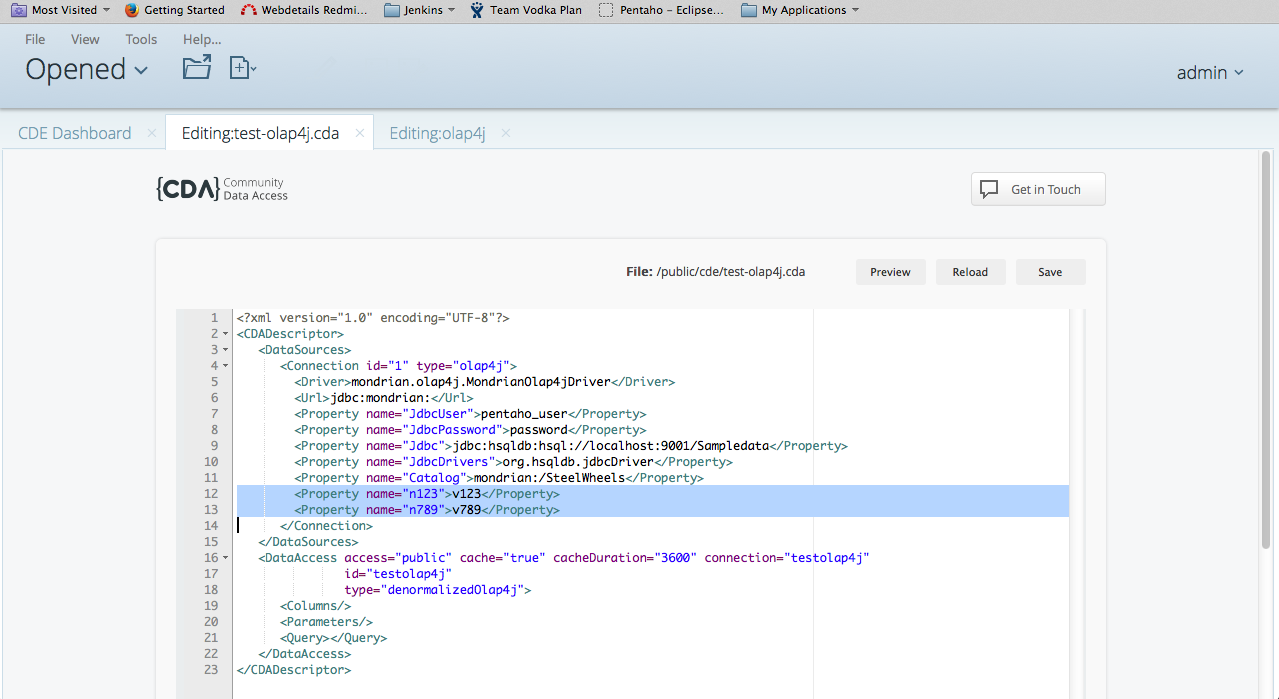Close the Editing:olap4j tab

pyautogui.click(x=505, y=133)
